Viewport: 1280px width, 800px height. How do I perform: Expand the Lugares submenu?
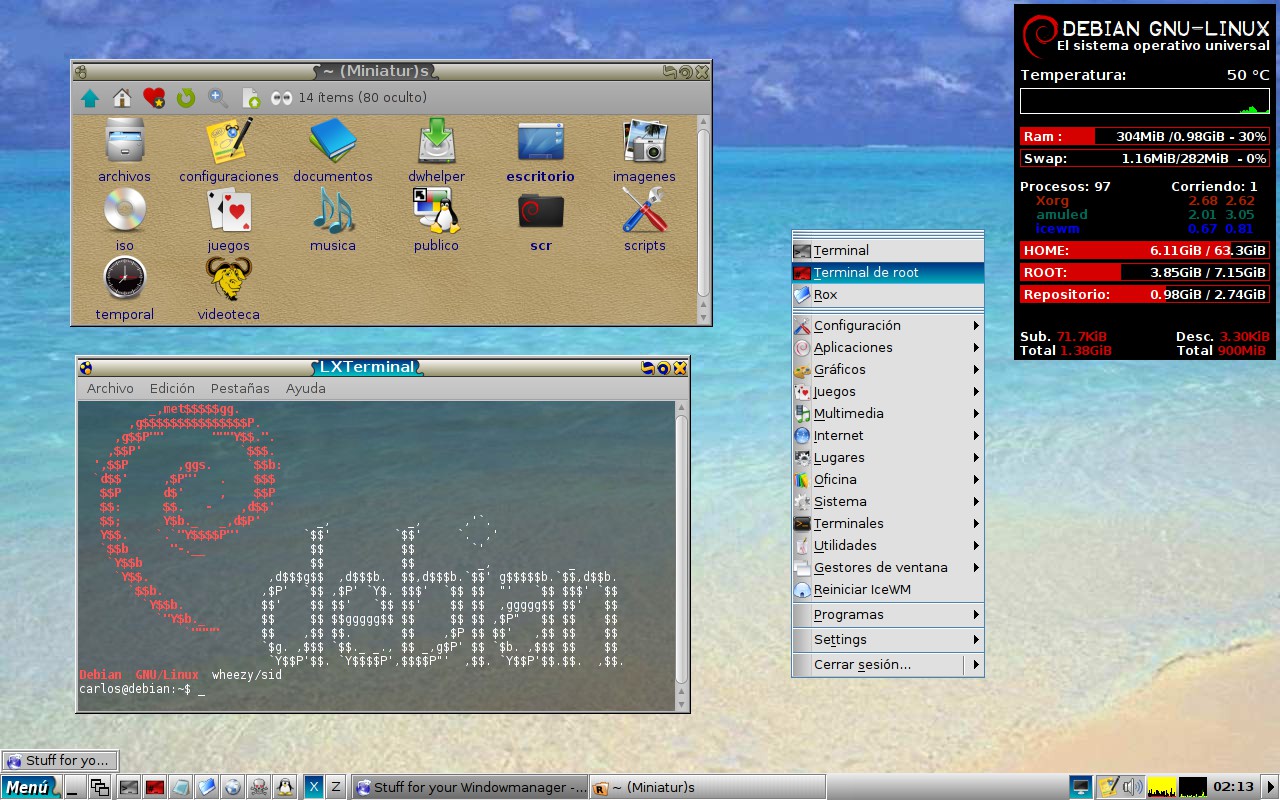tap(888, 457)
